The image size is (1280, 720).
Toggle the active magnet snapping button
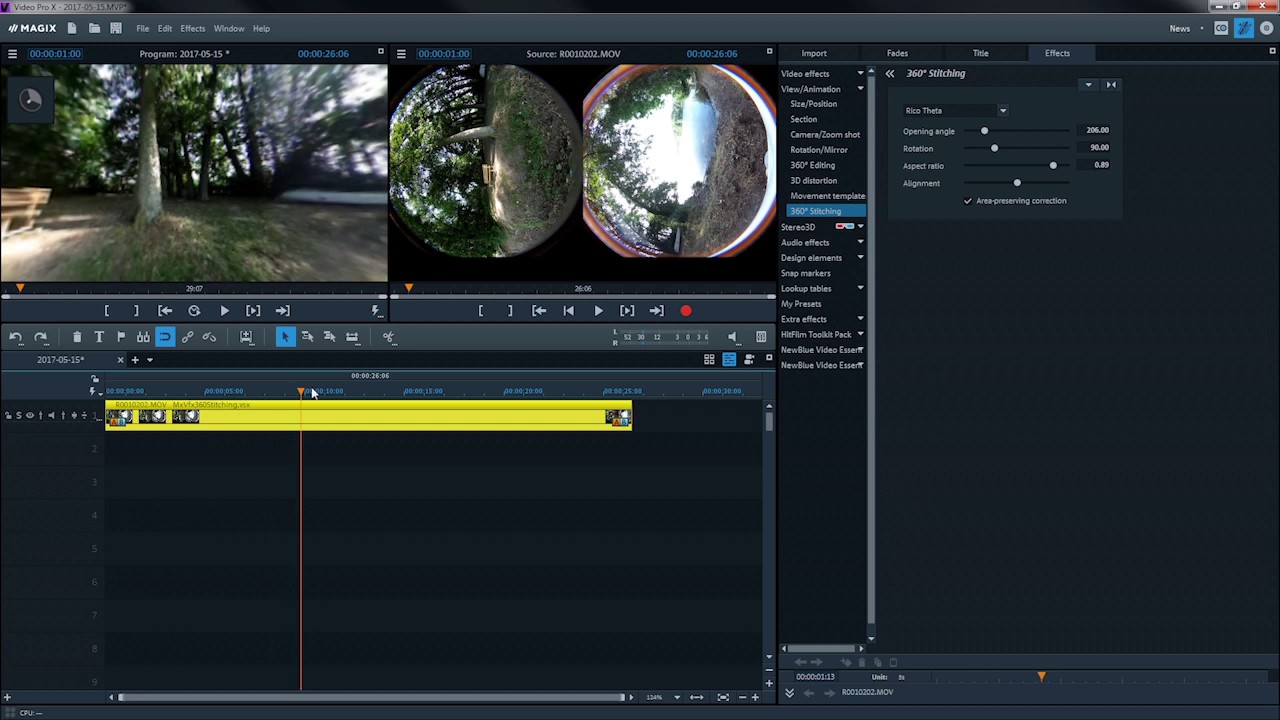pos(165,337)
